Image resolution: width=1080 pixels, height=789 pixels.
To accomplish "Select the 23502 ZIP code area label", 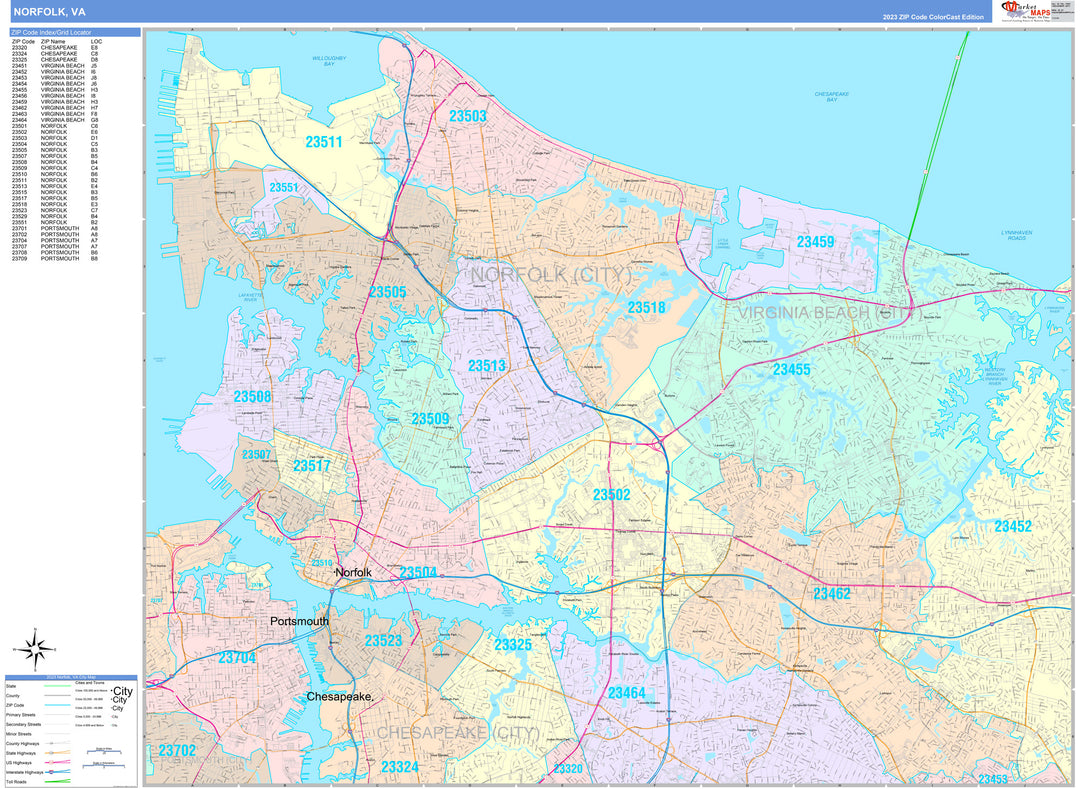I will tap(611, 495).
